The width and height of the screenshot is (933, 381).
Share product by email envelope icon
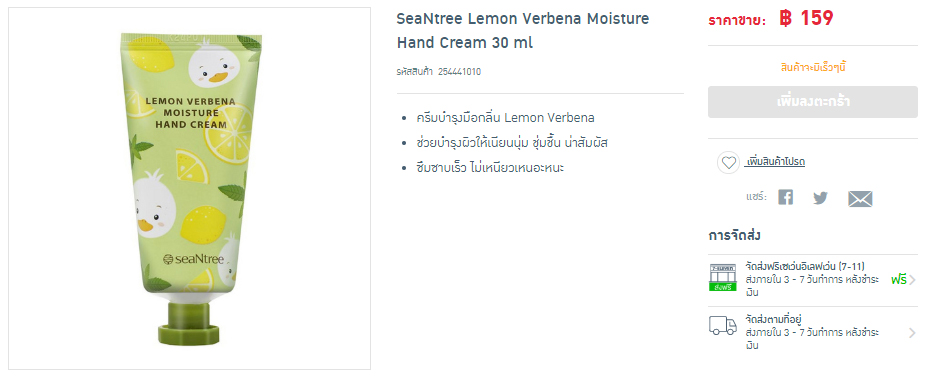[860, 199]
